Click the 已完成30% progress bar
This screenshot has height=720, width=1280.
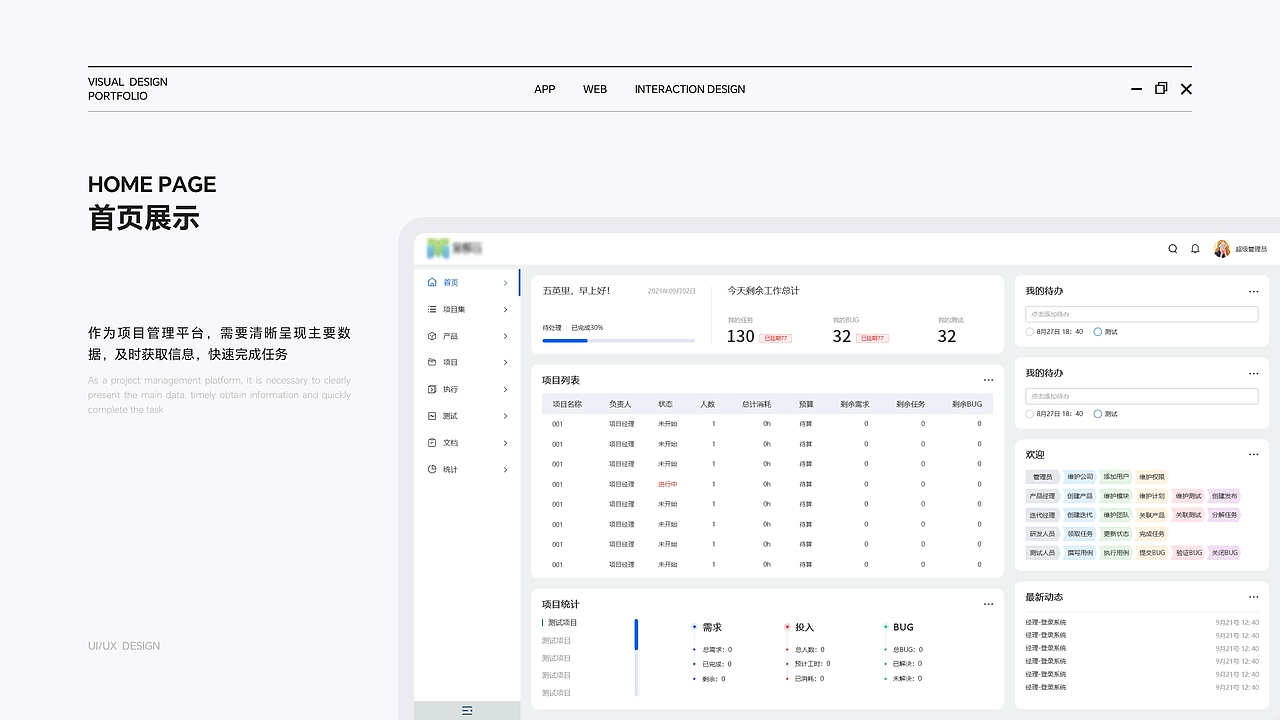pyautogui.click(x=618, y=341)
